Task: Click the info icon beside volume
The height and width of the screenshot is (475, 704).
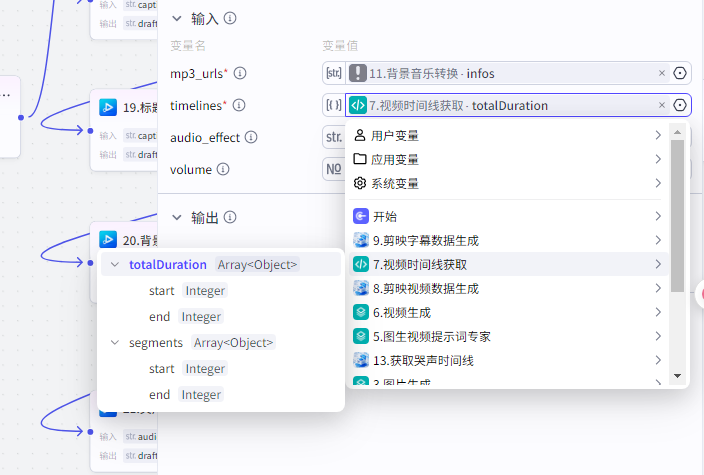Action: pos(222,169)
